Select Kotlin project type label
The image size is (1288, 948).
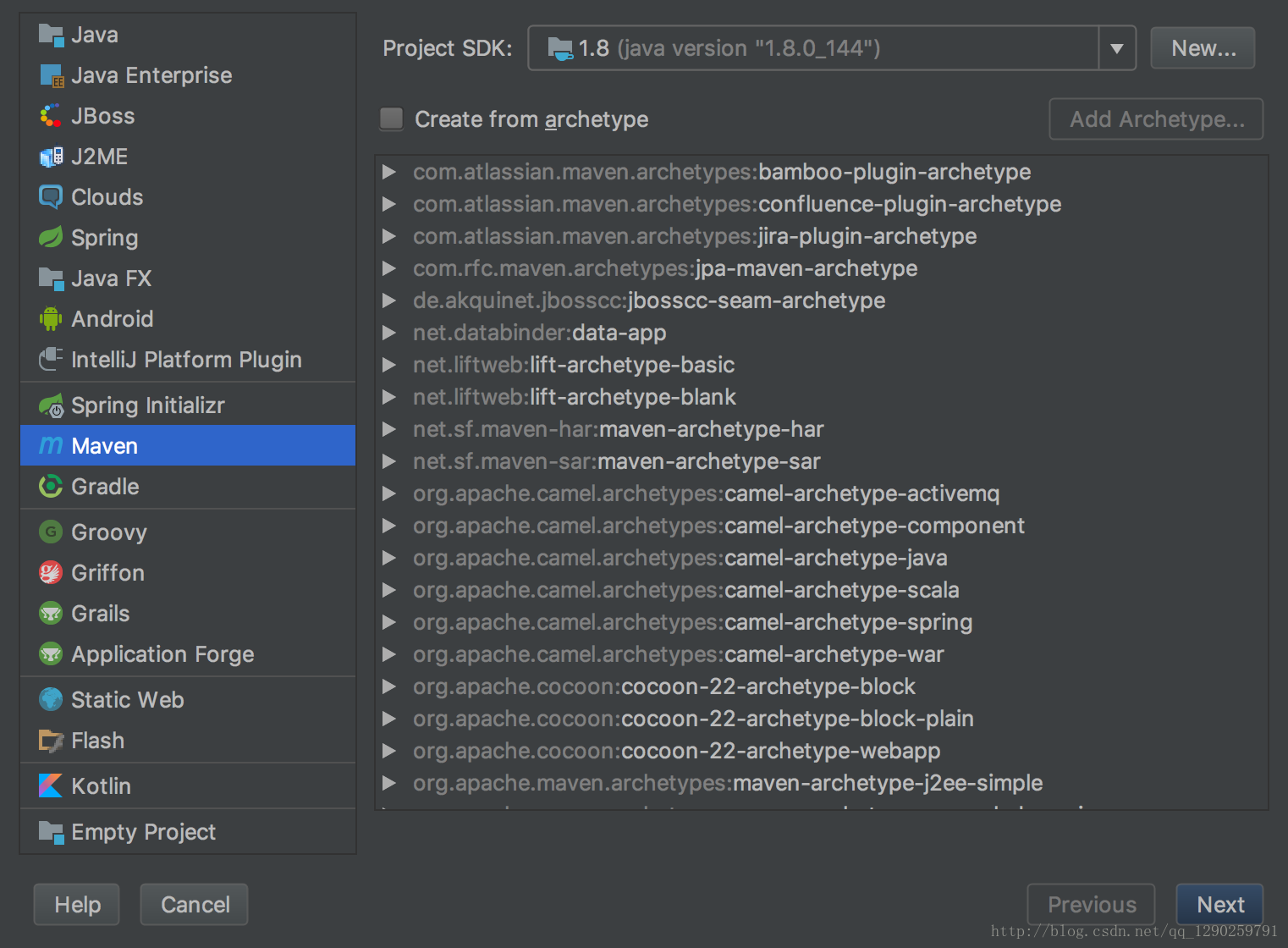pyautogui.click(x=102, y=786)
